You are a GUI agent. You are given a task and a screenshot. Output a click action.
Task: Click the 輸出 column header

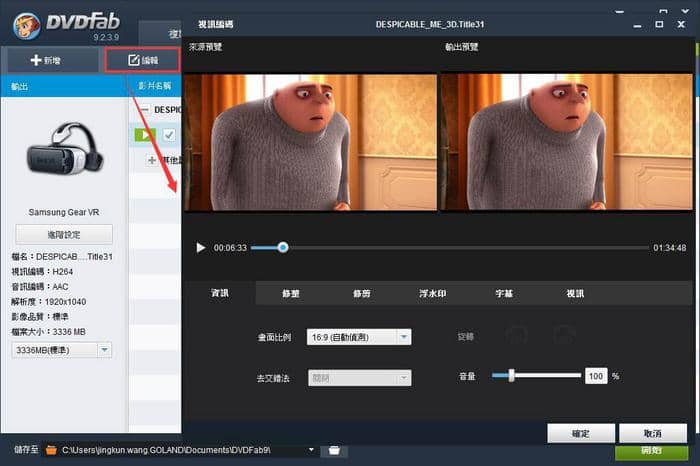[19, 86]
